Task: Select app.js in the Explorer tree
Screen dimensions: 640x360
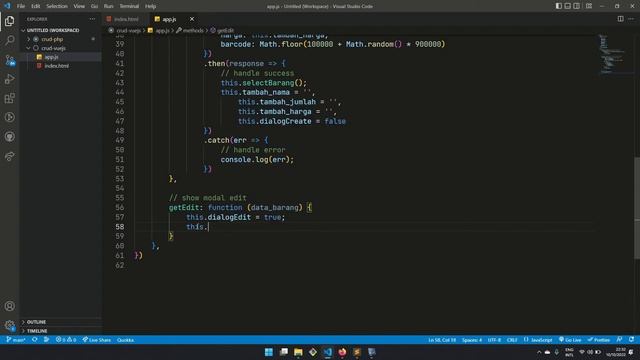Action: coord(60,57)
